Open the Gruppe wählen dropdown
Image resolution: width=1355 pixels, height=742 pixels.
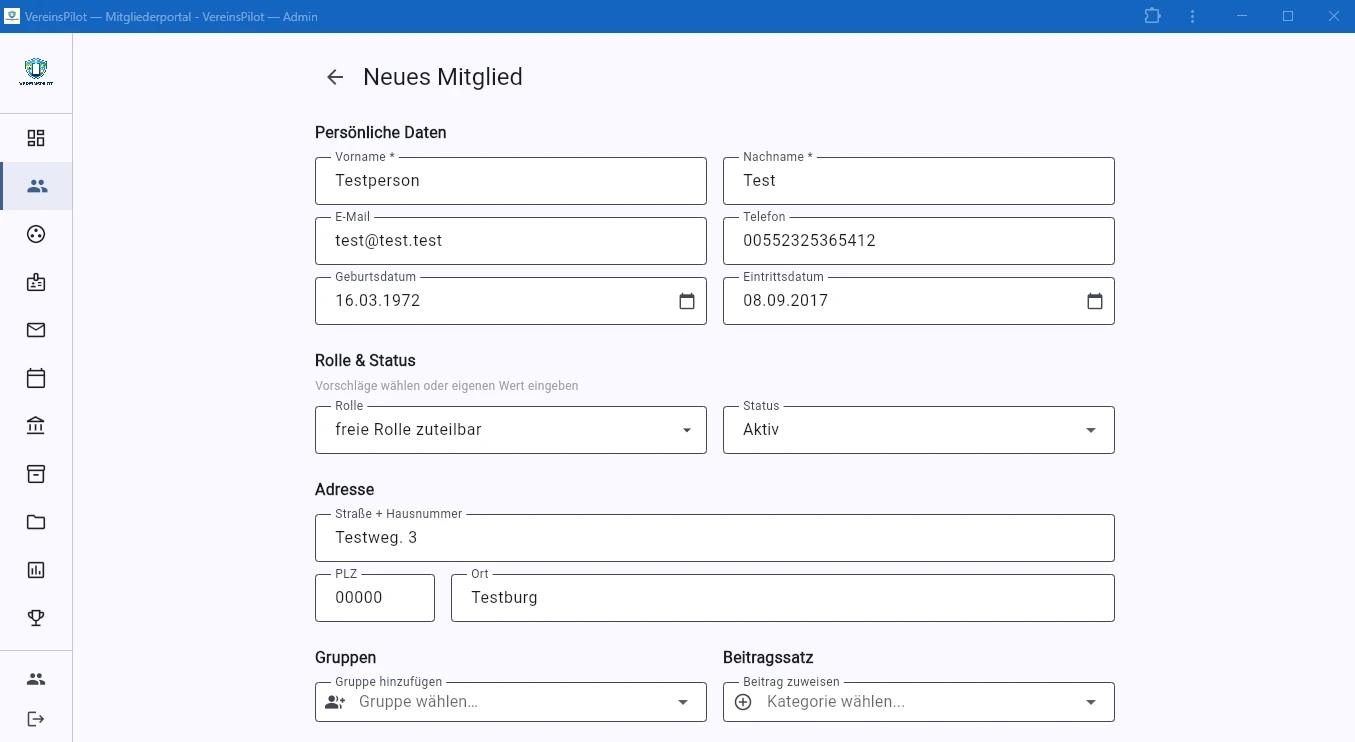(683, 702)
